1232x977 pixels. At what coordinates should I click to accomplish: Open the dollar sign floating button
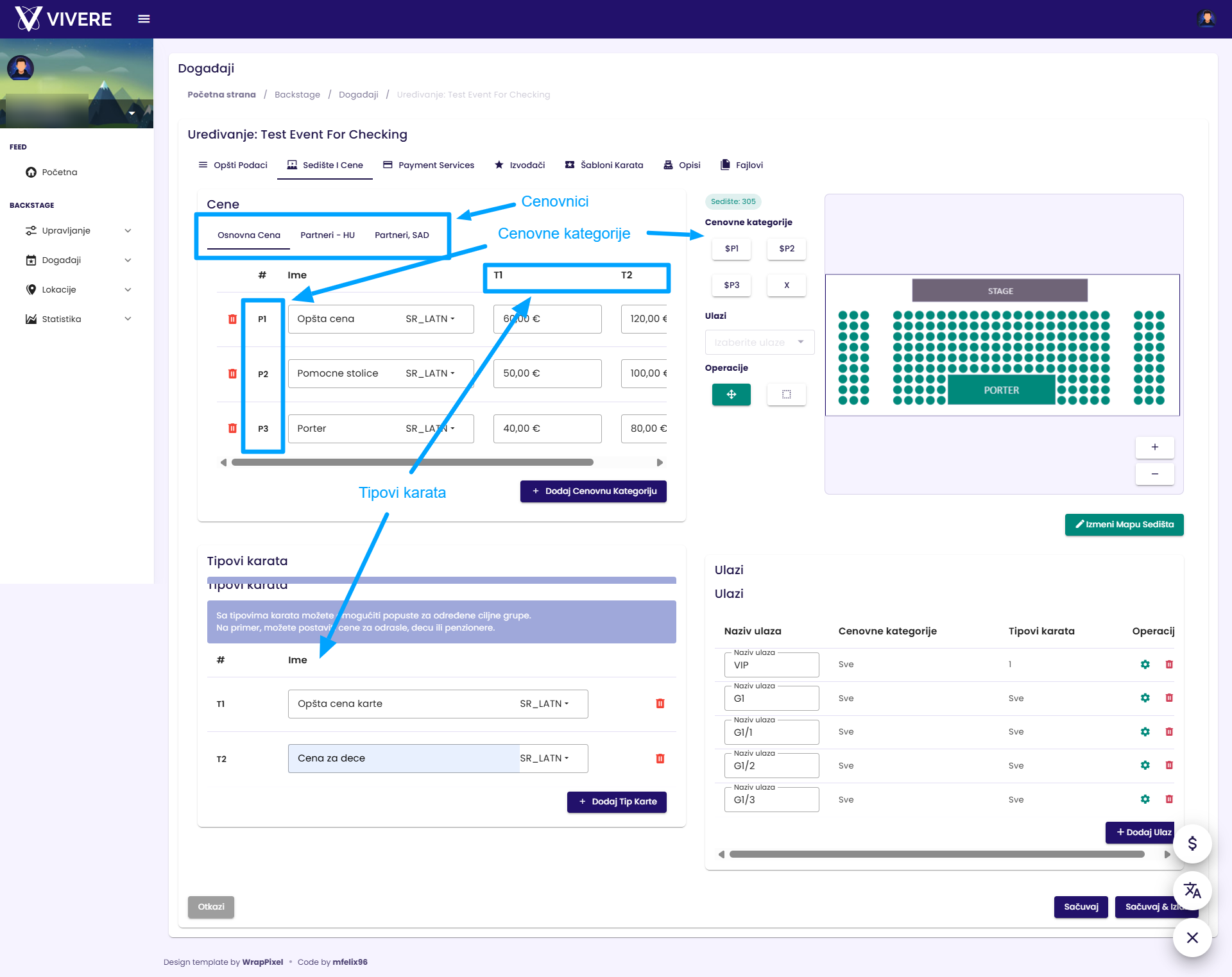click(x=1192, y=843)
